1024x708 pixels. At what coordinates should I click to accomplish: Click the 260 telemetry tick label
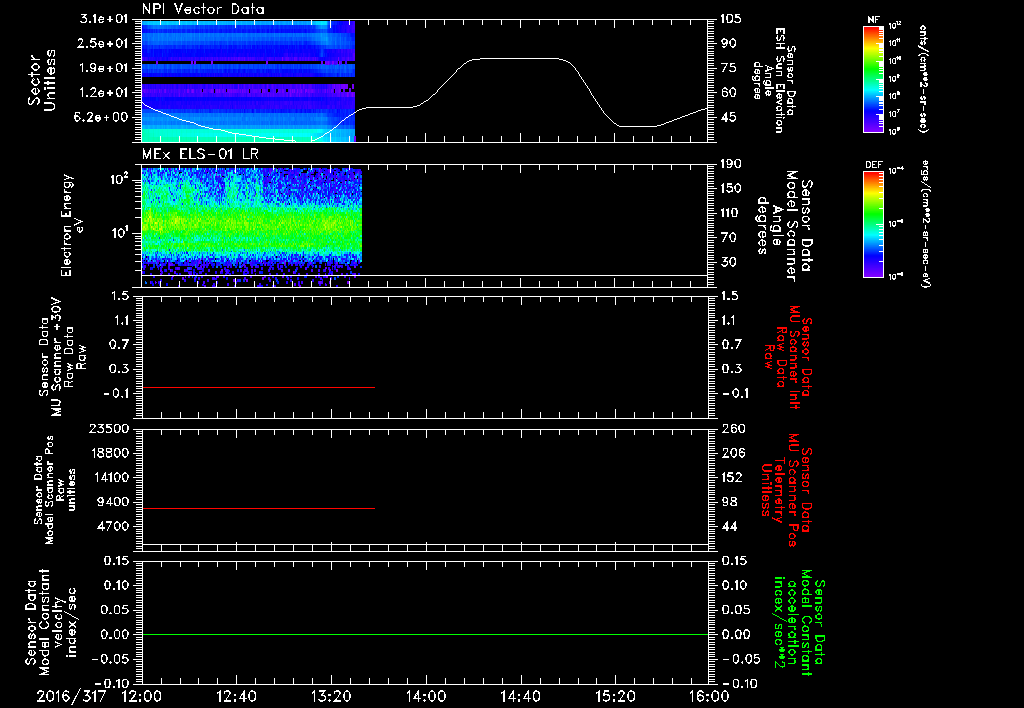(x=733, y=428)
